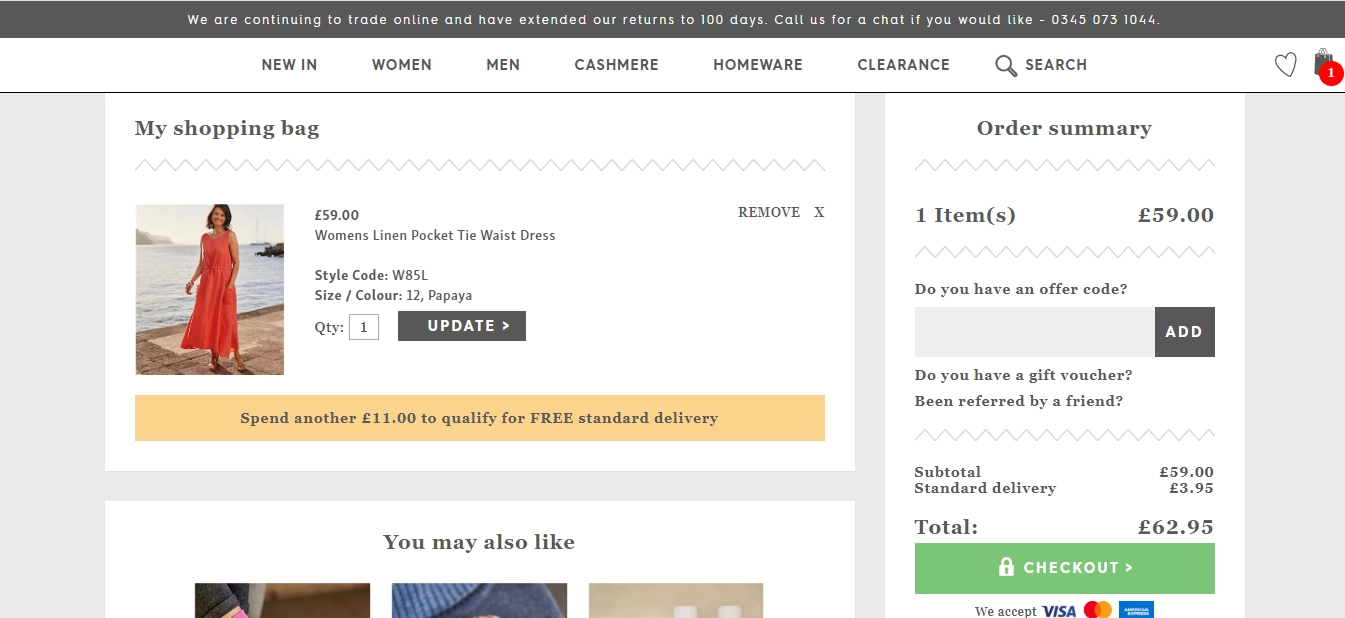The height and width of the screenshot is (618, 1345).
Task: Click the Visa payment logo
Action: pyautogui.click(x=1059, y=610)
